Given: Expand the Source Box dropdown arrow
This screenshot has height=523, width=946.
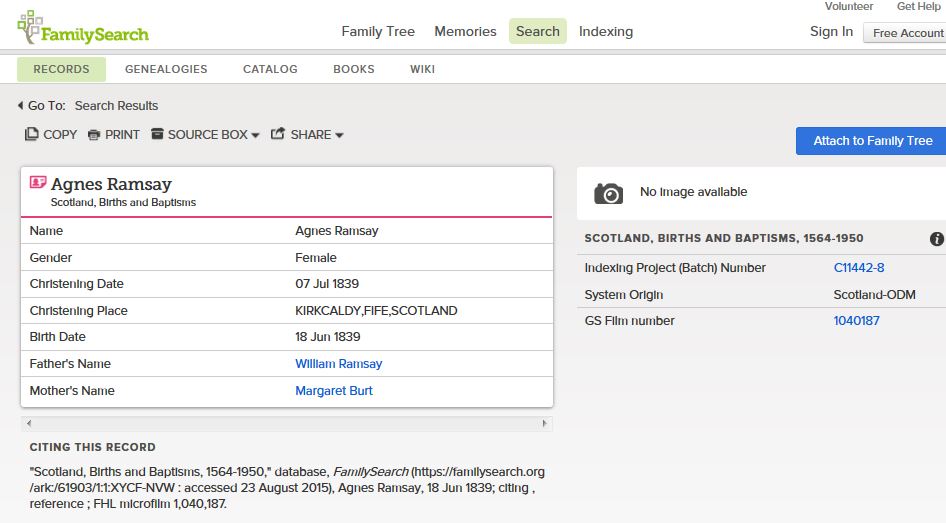Looking at the screenshot, I should [255, 136].
